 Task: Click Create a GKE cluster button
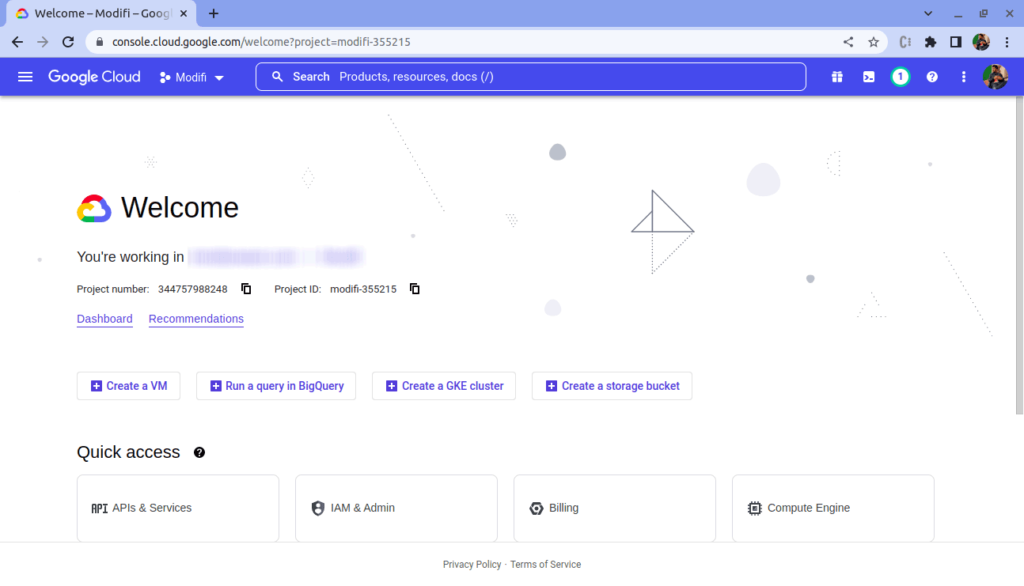444,386
